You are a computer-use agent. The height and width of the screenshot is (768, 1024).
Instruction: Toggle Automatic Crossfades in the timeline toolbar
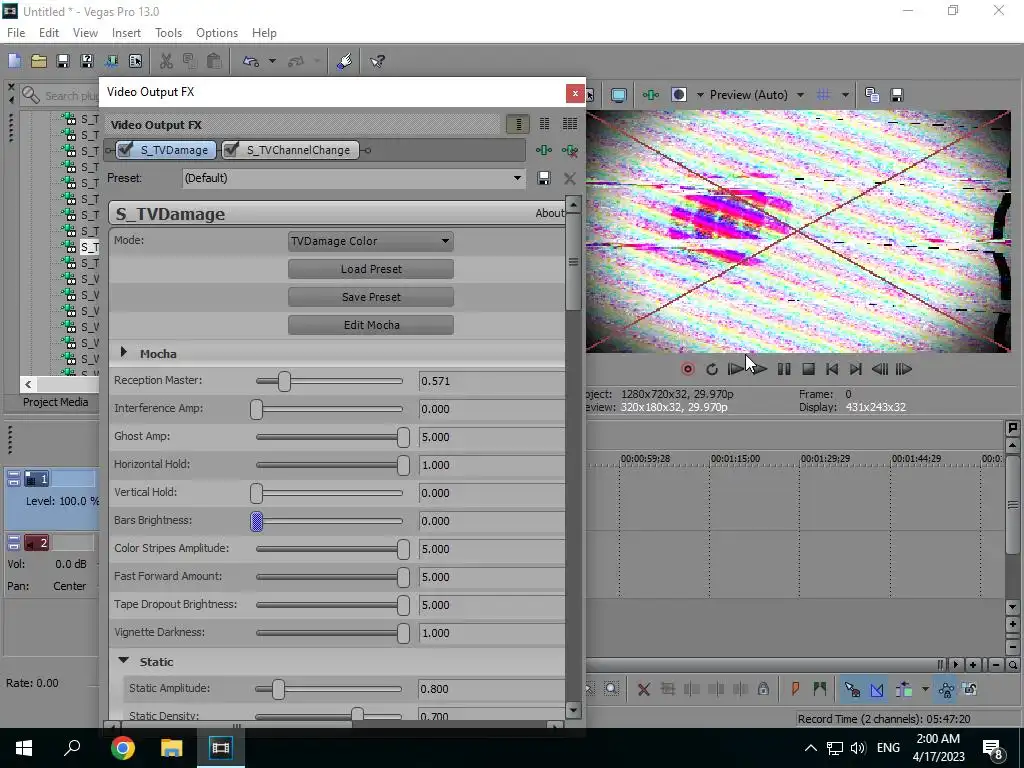876,689
